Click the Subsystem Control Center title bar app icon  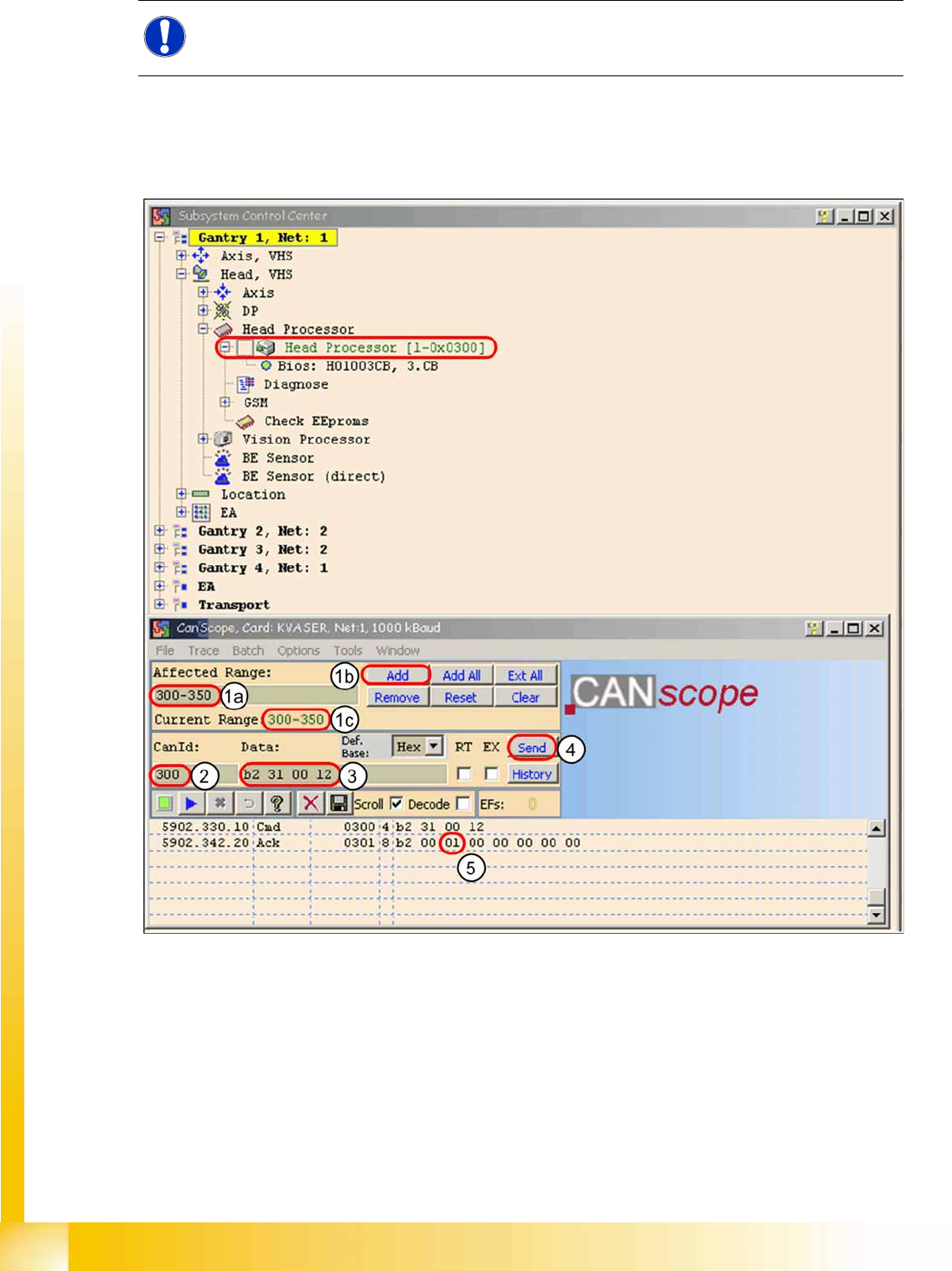tap(161, 216)
